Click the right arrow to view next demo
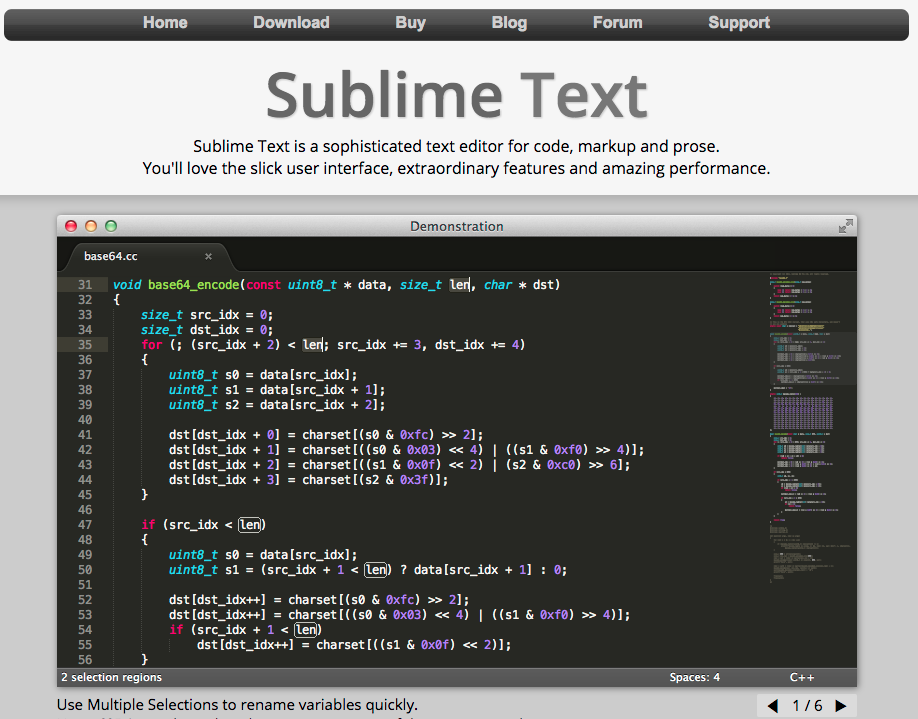918x719 pixels. [x=843, y=705]
